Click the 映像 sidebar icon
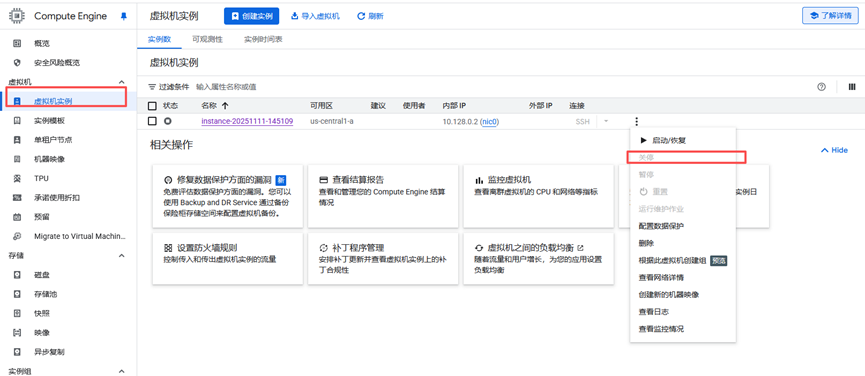Screen dimensions: 865x376 (x=17, y=333)
